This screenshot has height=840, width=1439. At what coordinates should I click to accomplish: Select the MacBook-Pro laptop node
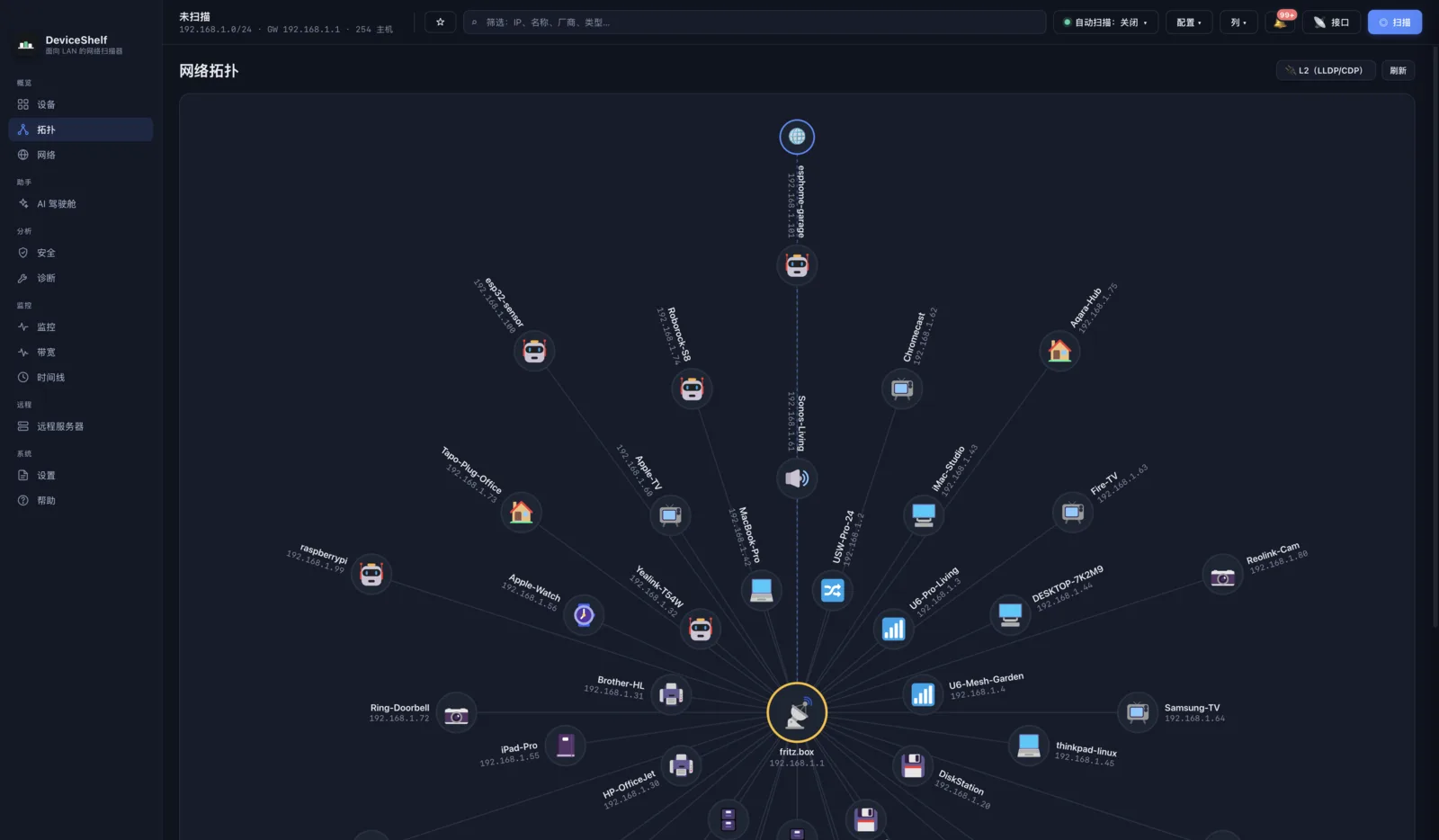coord(762,590)
